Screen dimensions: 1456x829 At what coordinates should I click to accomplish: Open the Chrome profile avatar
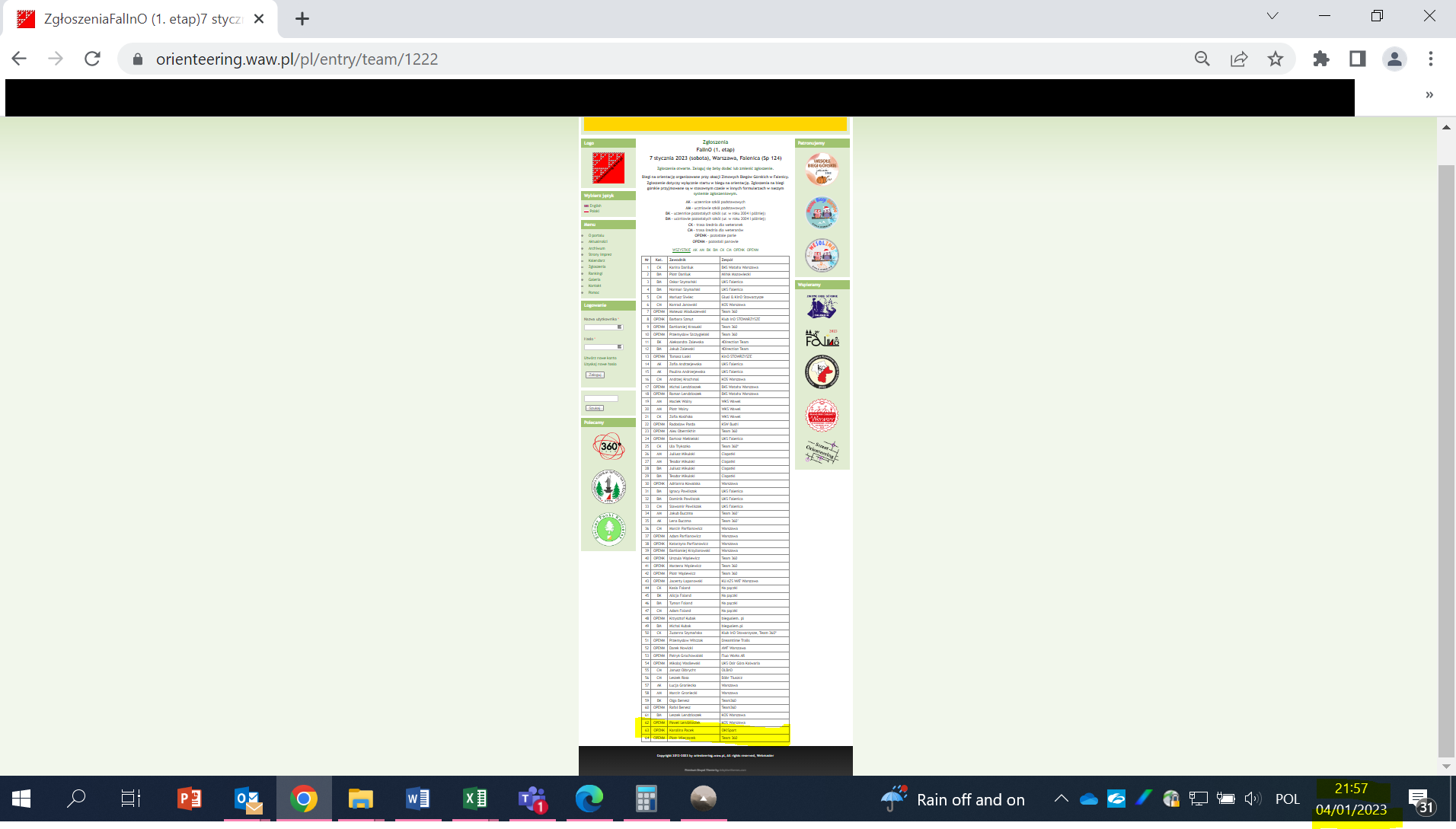pyautogui.click(x=1394, y=59)
